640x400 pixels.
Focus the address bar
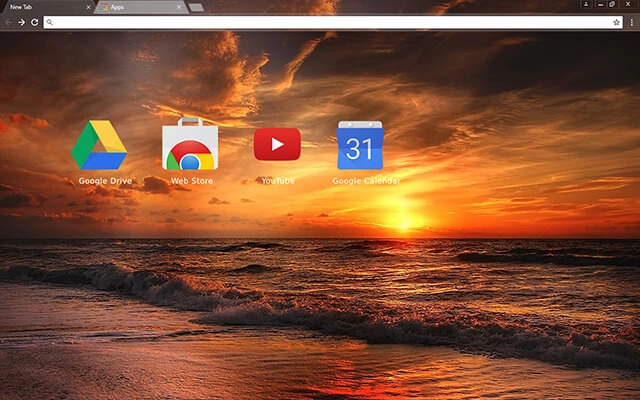coord(333,22)
